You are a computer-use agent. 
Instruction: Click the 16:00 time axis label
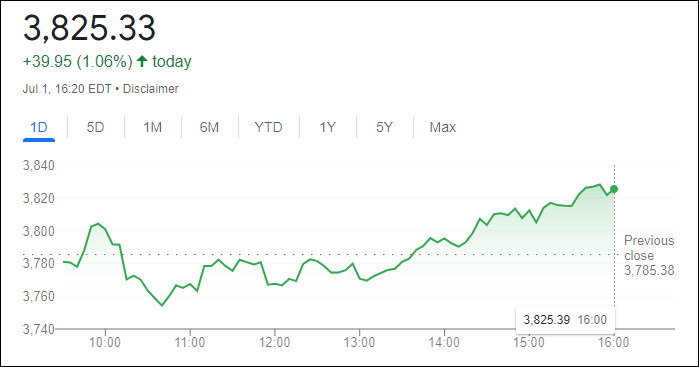(613, 342)
